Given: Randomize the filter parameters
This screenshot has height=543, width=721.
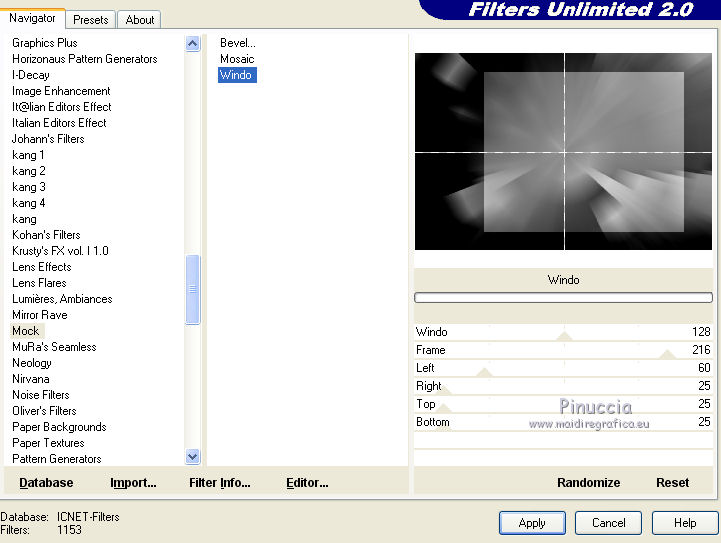Looking at the screenshot, I should tap(589, 483).
